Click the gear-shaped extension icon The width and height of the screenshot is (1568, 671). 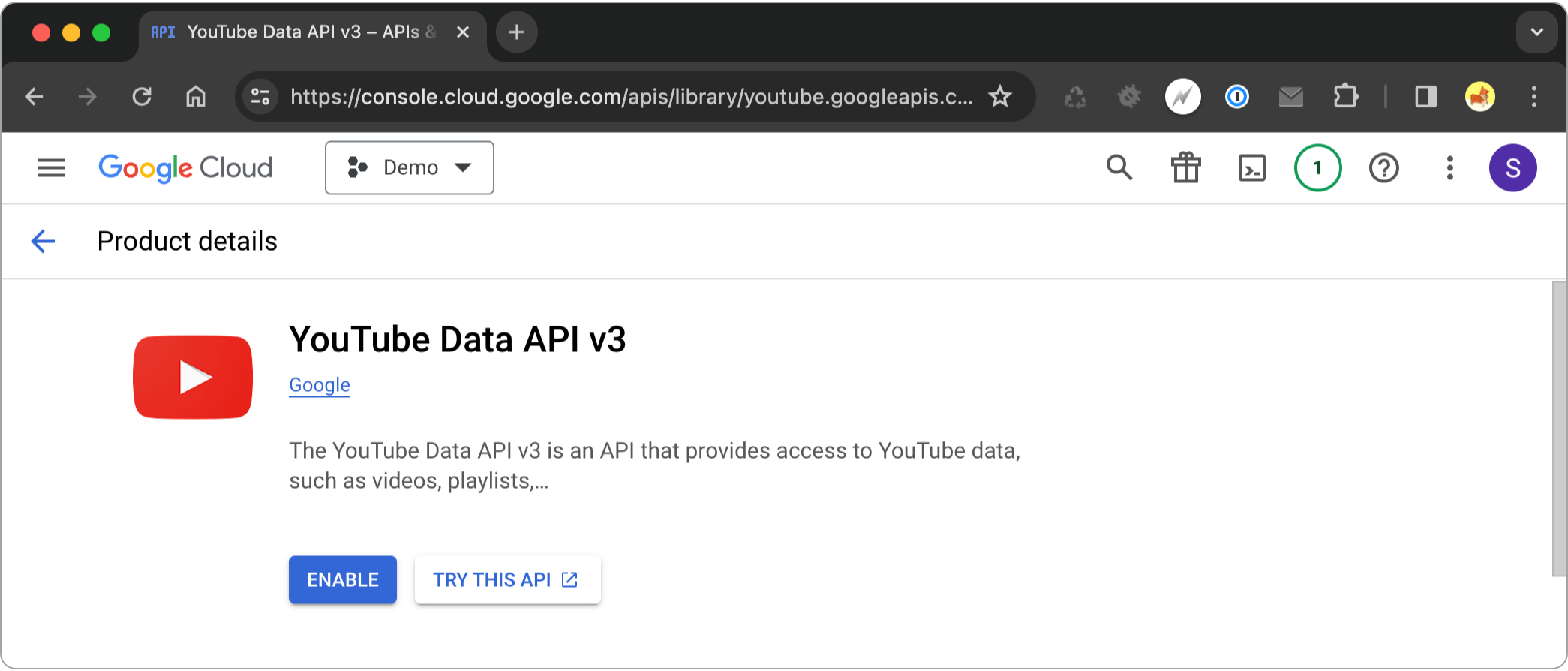click(x=1129, y=97)
